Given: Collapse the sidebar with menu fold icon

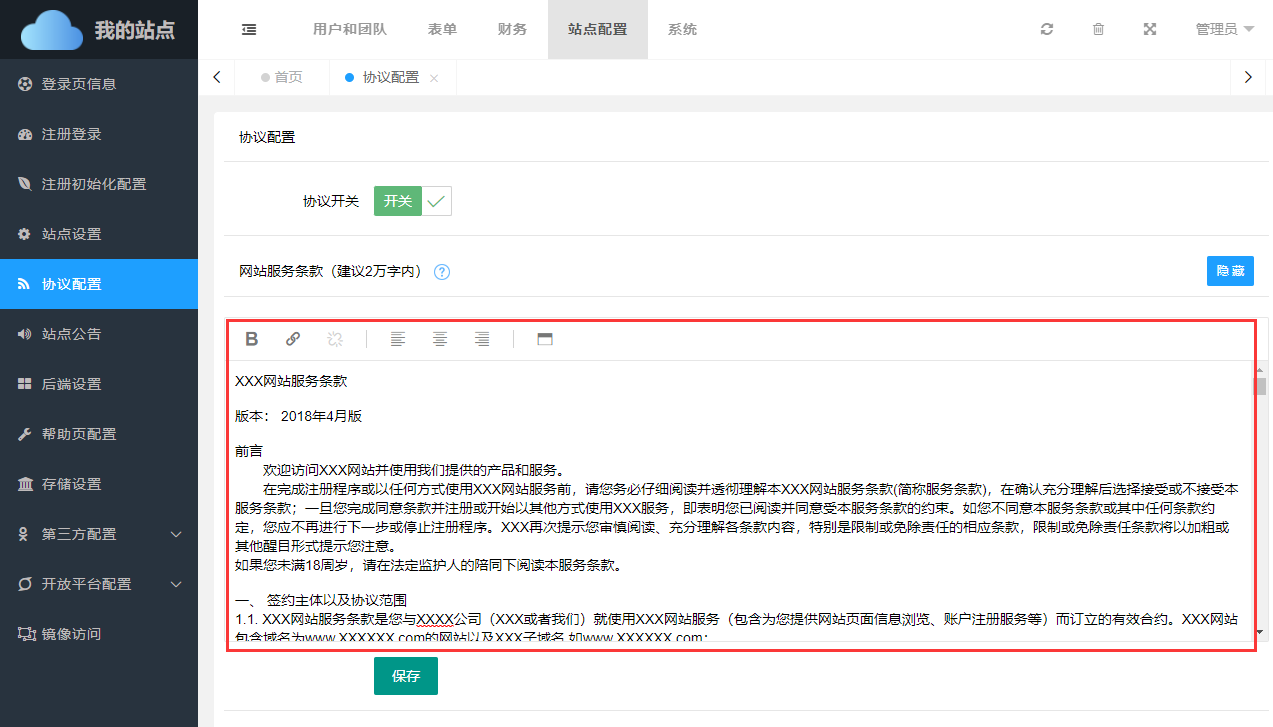Looking at the screenshot, I should [x=249, y=29].
